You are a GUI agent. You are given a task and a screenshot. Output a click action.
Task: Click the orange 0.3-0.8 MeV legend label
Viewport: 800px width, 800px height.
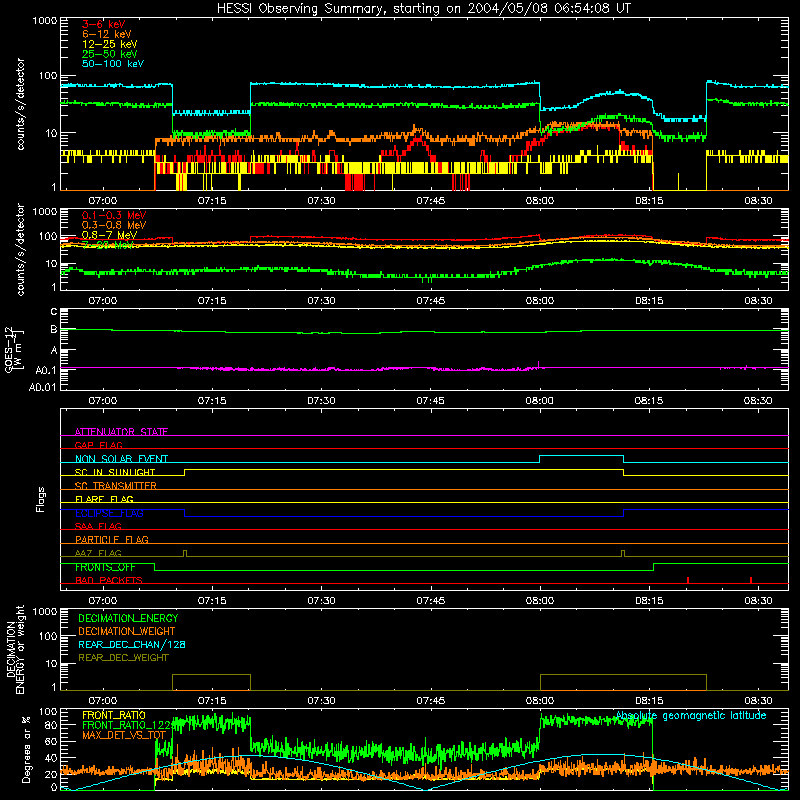tap(114, 225)
